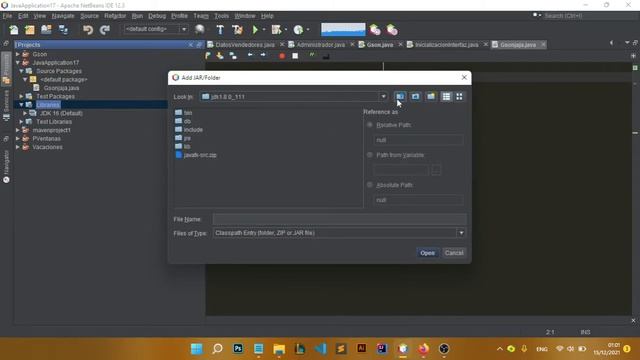The width and height of the screenshot is (640, 360).
Task: Expand the mavenproject1 project node
Action: (18, 130)
